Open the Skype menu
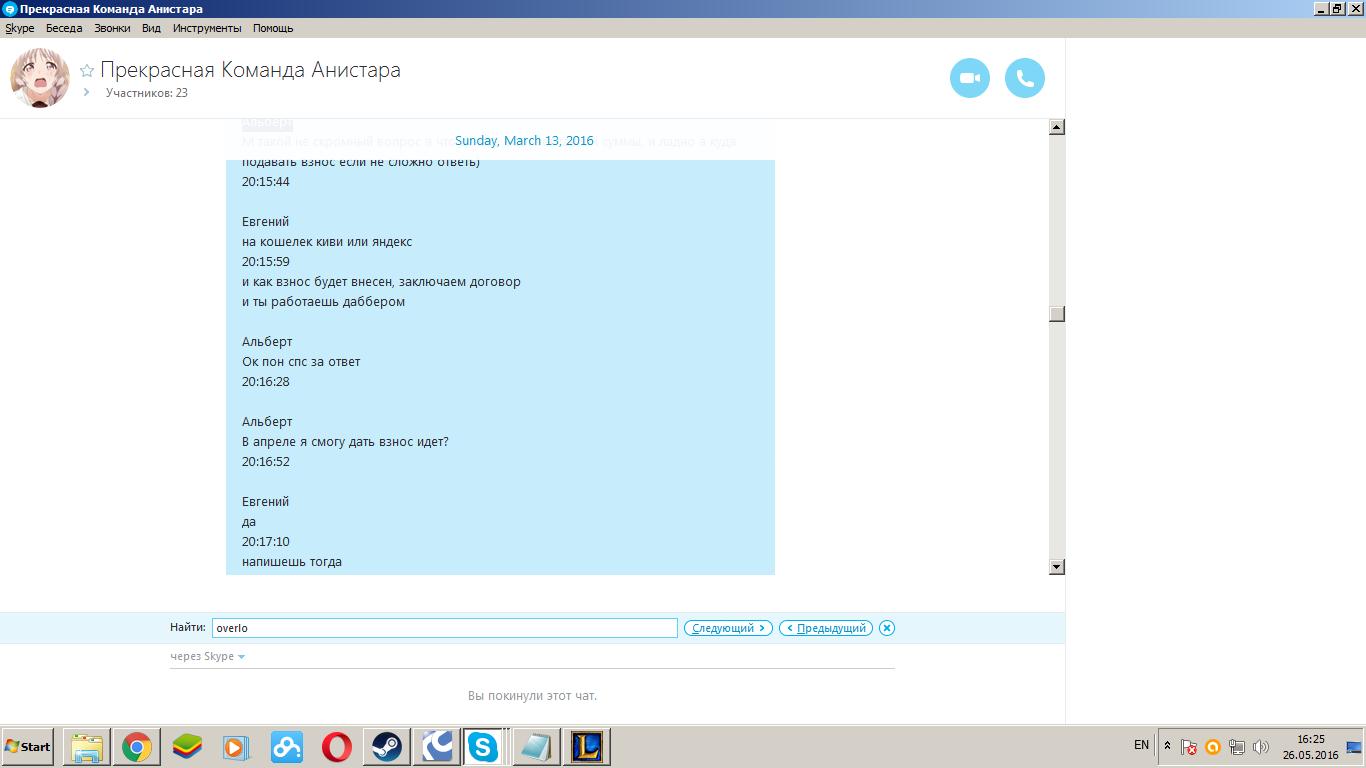Viewport: 1366px width, 768px height. (x=20, y=28)
